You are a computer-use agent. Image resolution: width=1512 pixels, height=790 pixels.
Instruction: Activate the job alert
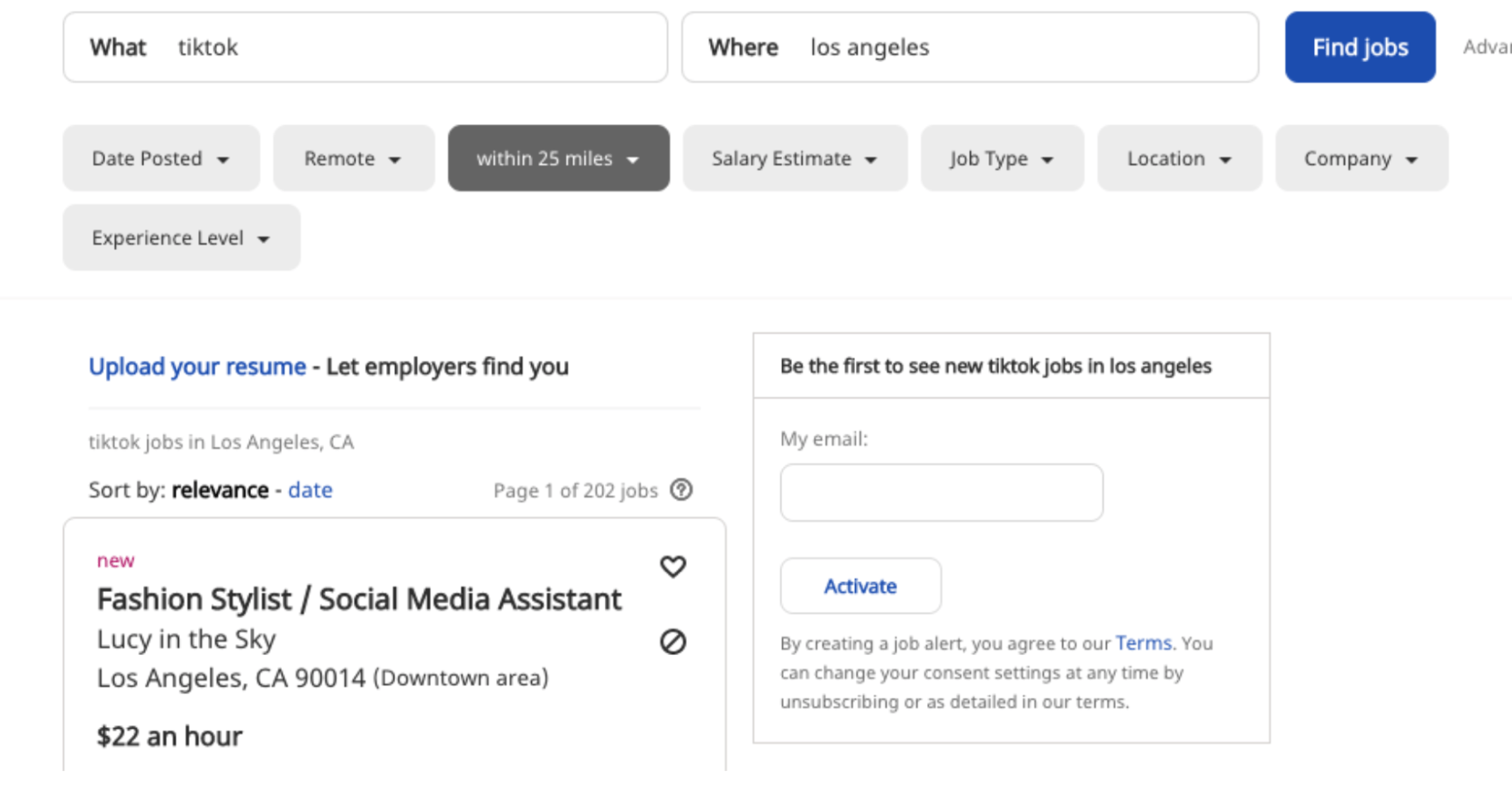860,586
